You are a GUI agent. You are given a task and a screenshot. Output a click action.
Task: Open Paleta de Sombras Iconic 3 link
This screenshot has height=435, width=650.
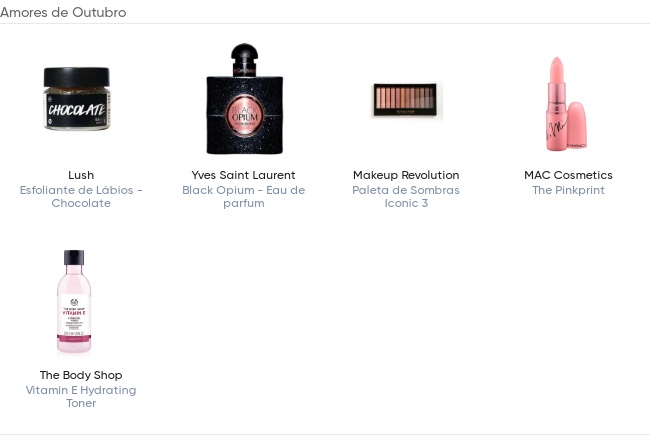[406, 197]
